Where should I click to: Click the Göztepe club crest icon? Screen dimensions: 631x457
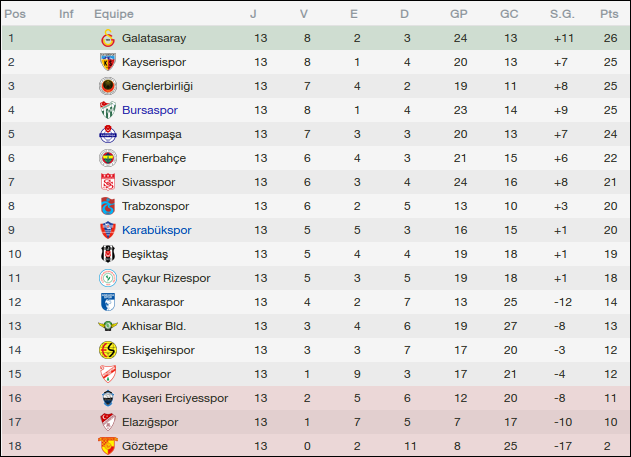point(107,446)
